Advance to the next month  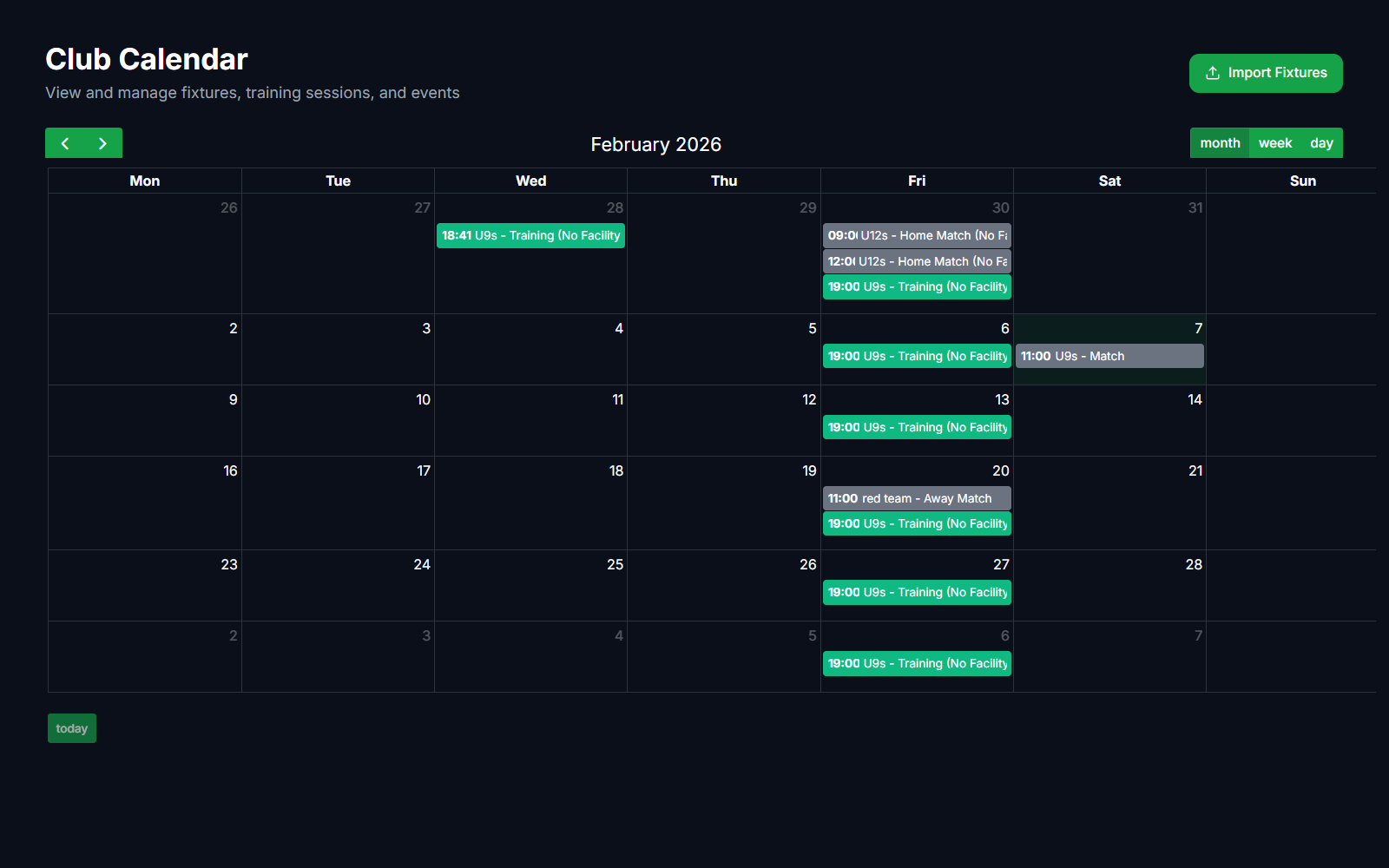click(102, 143)
